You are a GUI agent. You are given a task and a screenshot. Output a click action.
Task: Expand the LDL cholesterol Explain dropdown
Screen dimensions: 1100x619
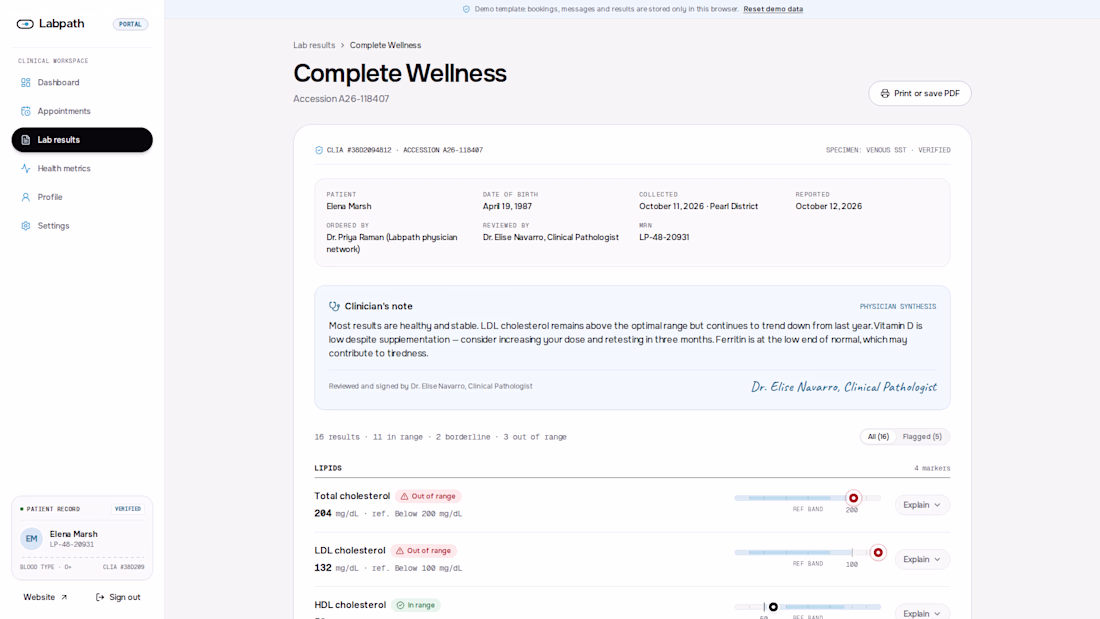(922, 559)
